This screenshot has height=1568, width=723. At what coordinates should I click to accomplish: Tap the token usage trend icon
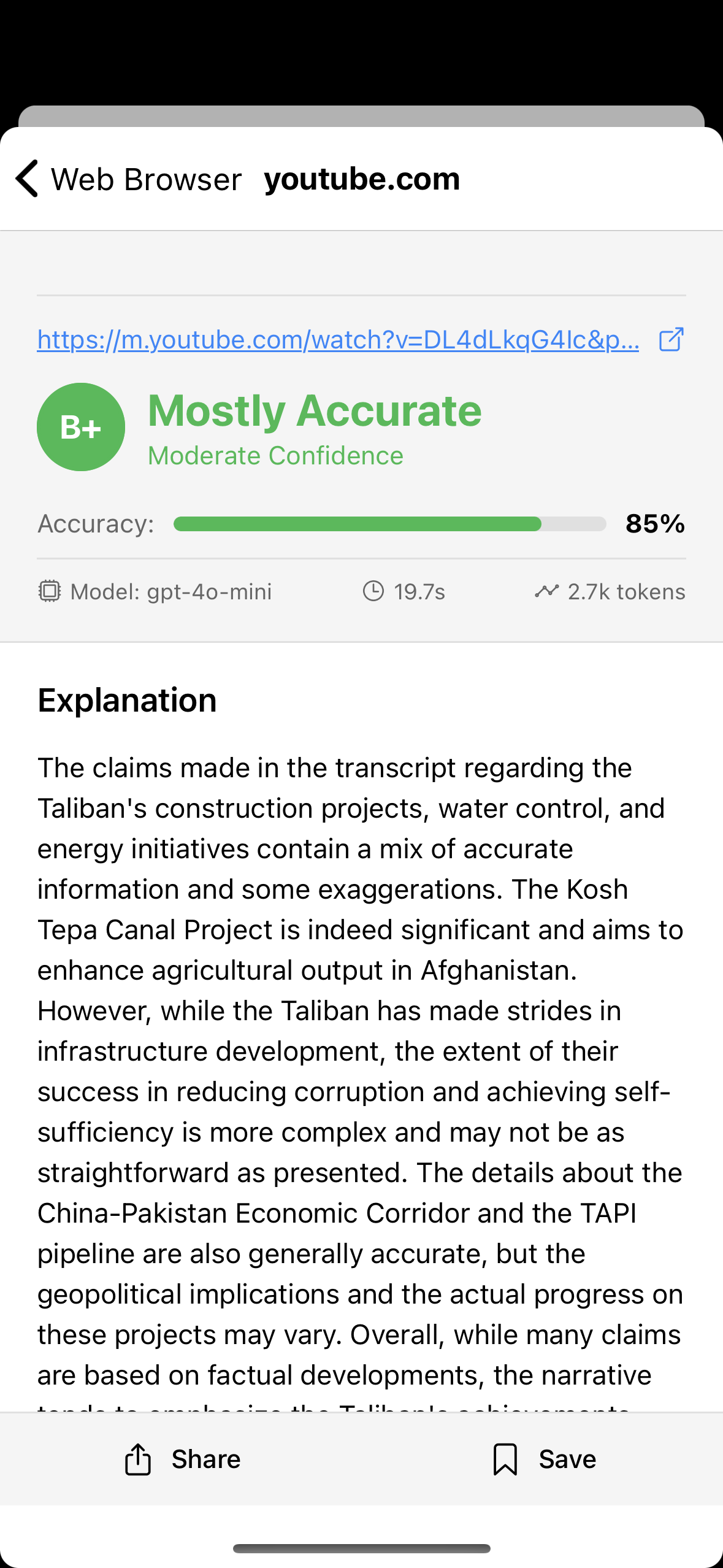click(x=546, y=591)
